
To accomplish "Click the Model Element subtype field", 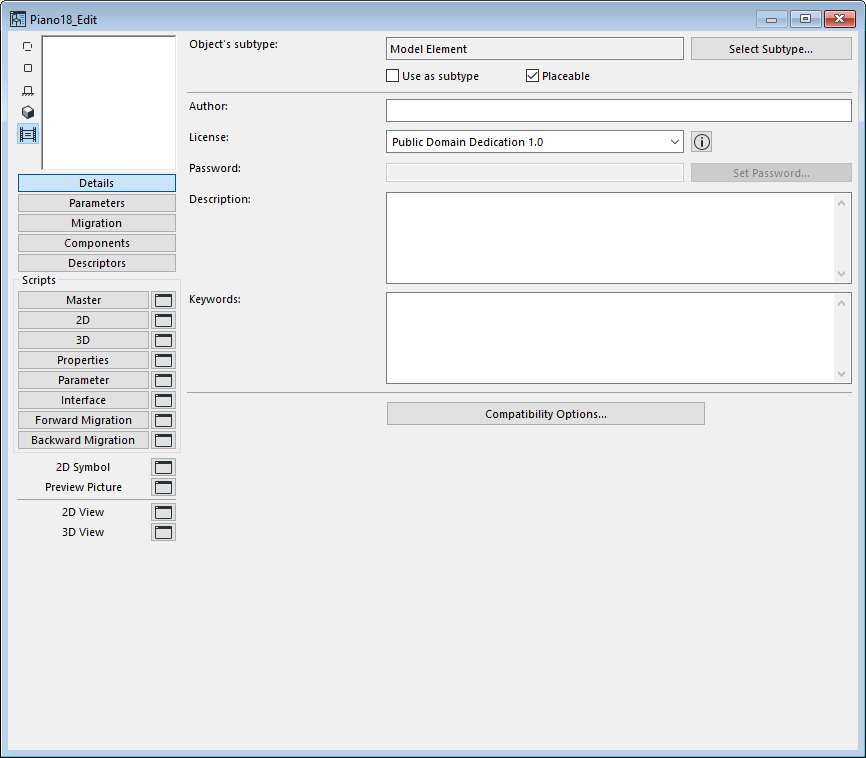I will coord(535,49).
